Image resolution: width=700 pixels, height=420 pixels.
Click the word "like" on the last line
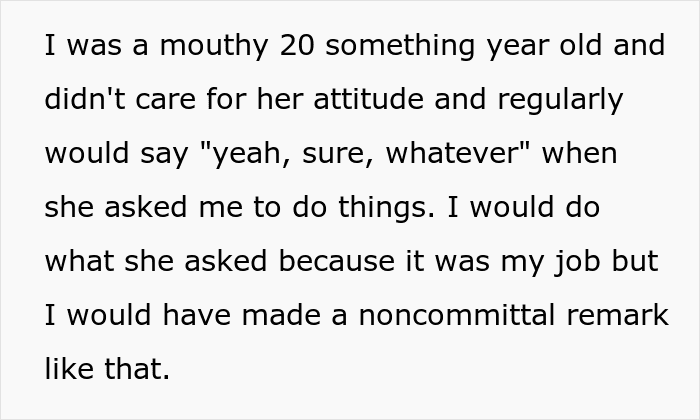pyautogui.click(x=67, y=370)
